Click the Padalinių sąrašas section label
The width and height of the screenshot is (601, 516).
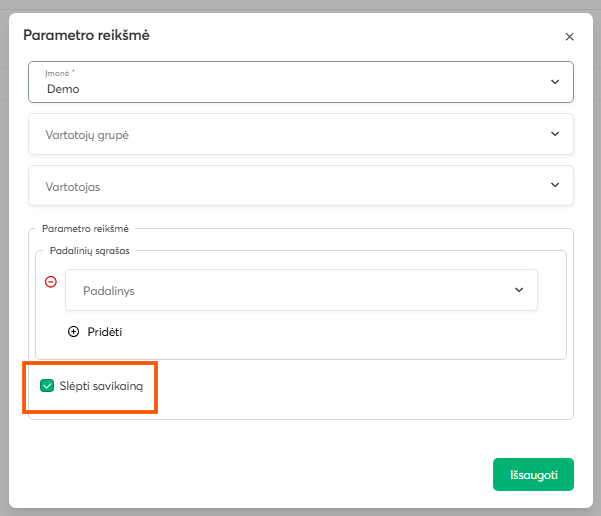coord(92,250)
